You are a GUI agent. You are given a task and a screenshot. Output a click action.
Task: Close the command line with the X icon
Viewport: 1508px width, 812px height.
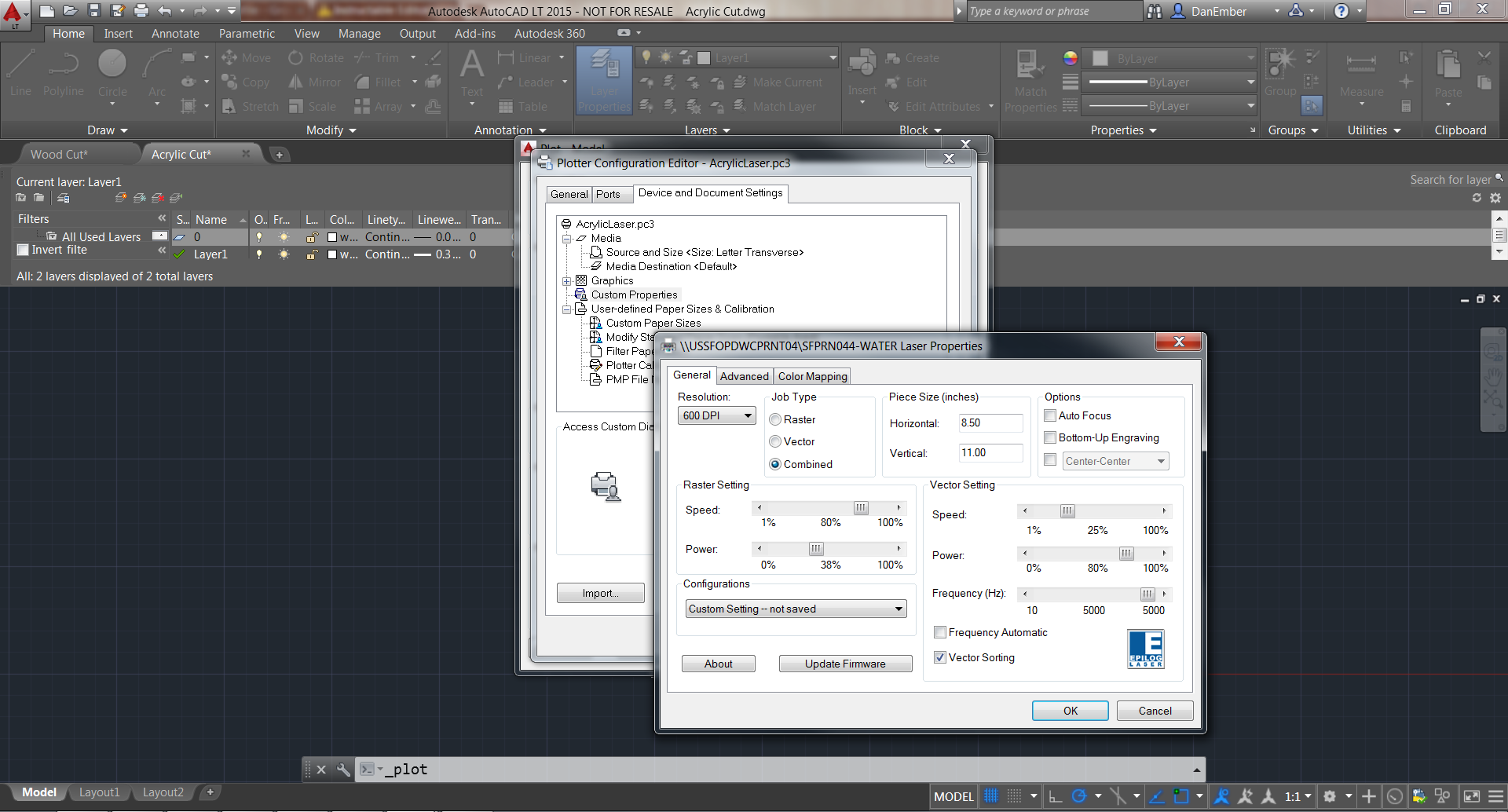(321, 770)
